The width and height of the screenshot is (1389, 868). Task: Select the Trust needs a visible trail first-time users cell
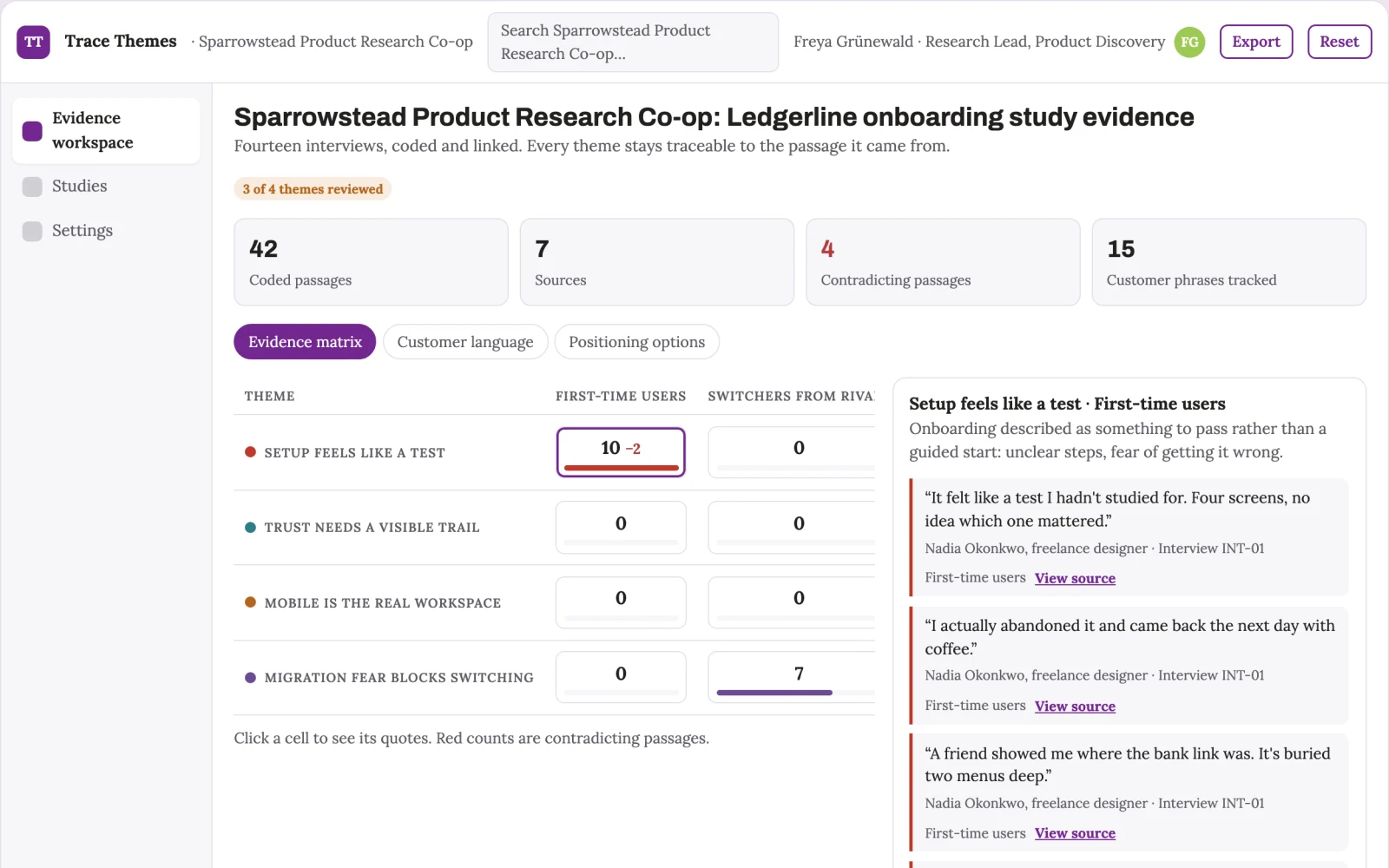click(621, 527)
